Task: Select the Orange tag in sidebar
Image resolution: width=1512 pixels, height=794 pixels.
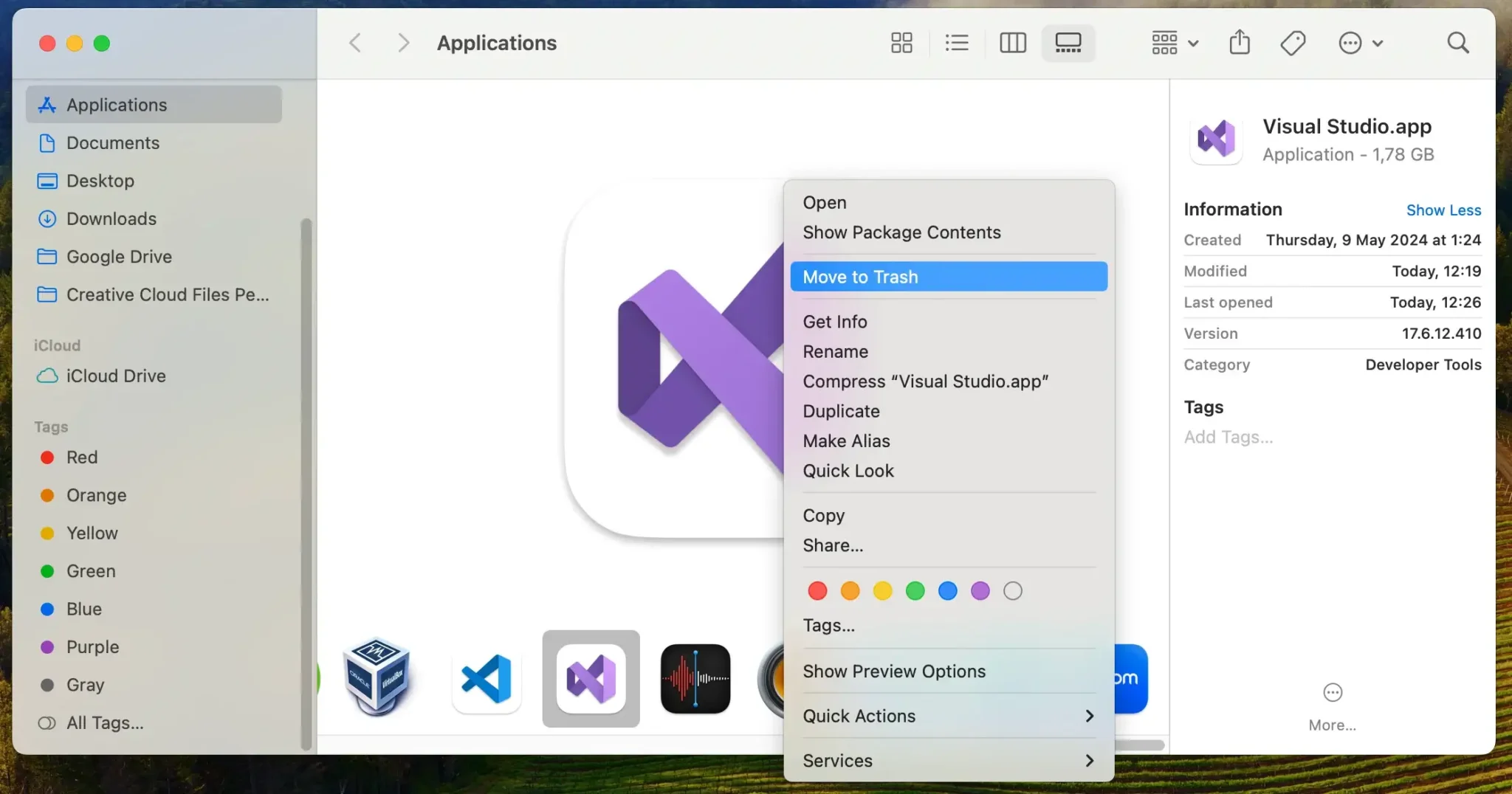Action: pos(154,495)
